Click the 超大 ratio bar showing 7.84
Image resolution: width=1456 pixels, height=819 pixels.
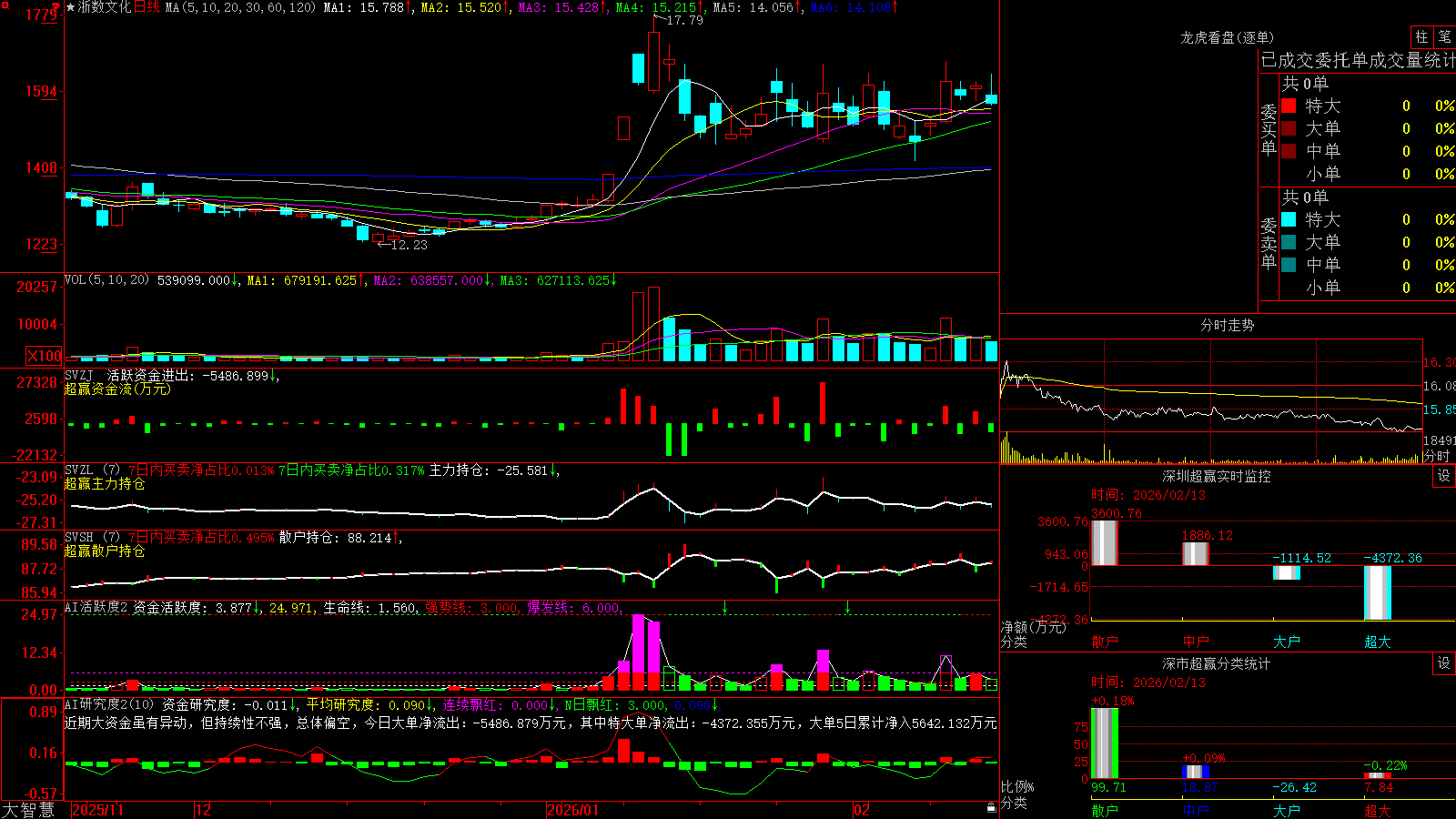[1378, 775]
